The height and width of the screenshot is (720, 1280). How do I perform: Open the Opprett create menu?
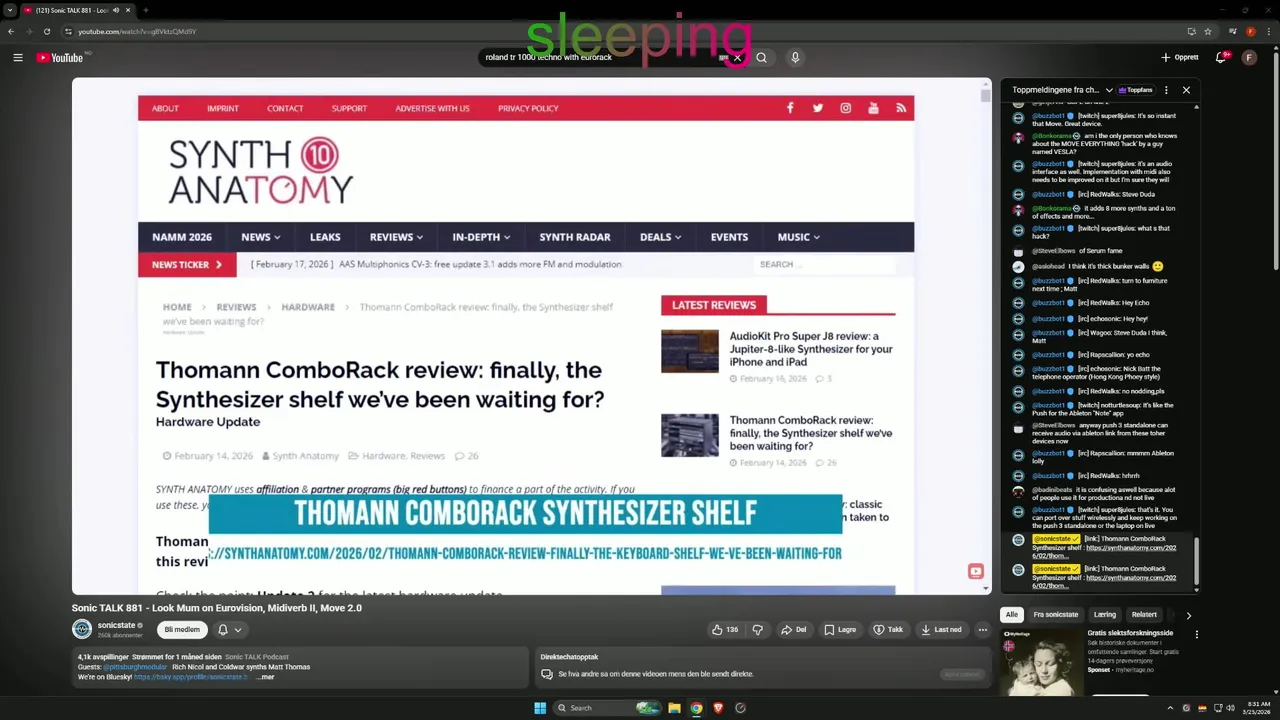coord(1179,58)
